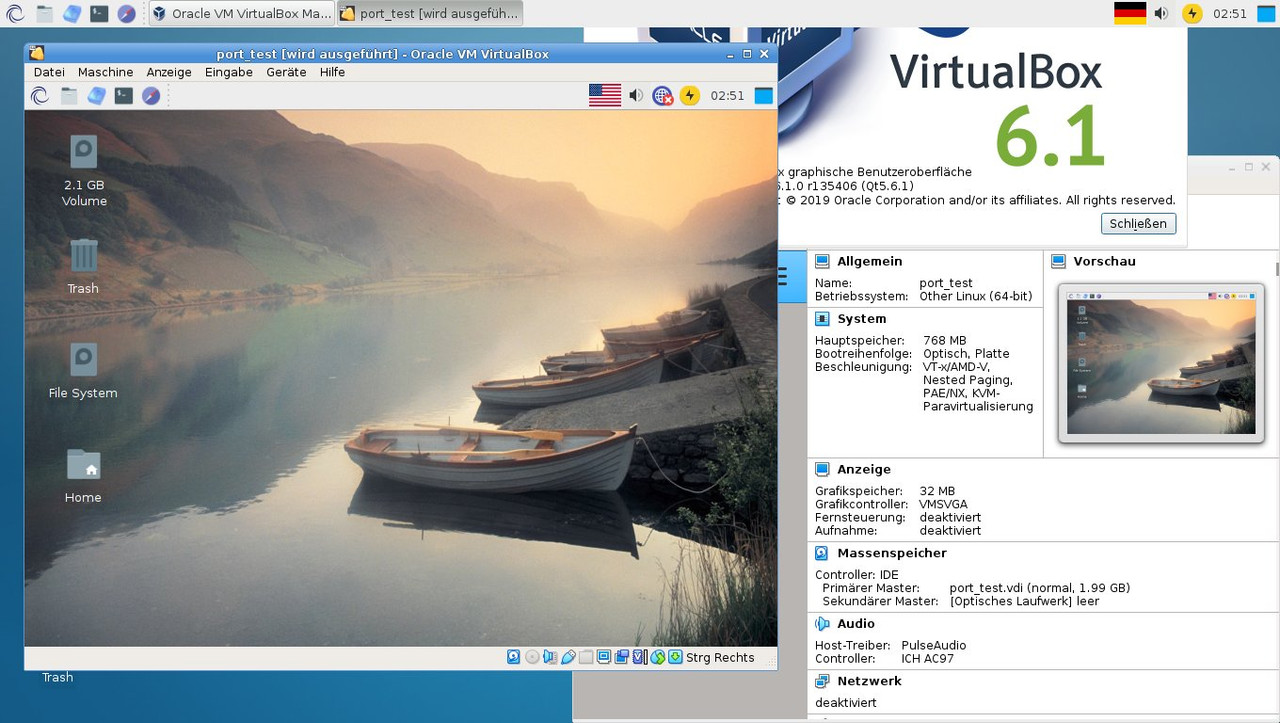This screenshot has width=1280, height=723.
Task: Click audio indicator icon in VM status bar
Action: pyautogui.click(x=550, y=657)
